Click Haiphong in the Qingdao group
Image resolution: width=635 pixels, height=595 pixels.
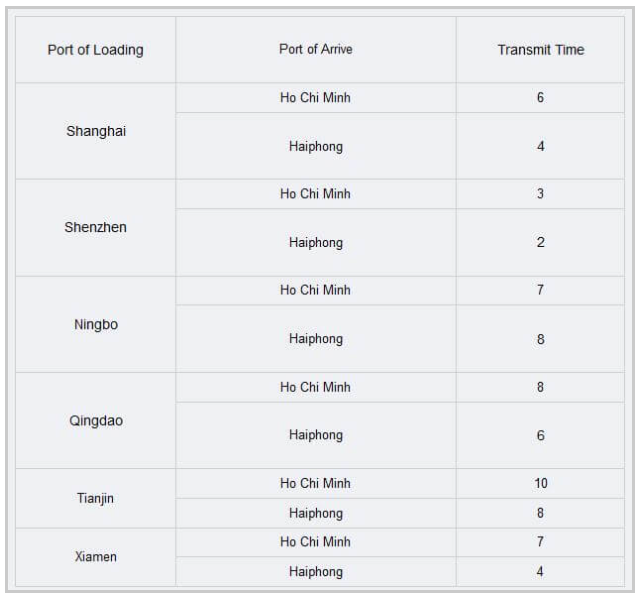point(315,435)
